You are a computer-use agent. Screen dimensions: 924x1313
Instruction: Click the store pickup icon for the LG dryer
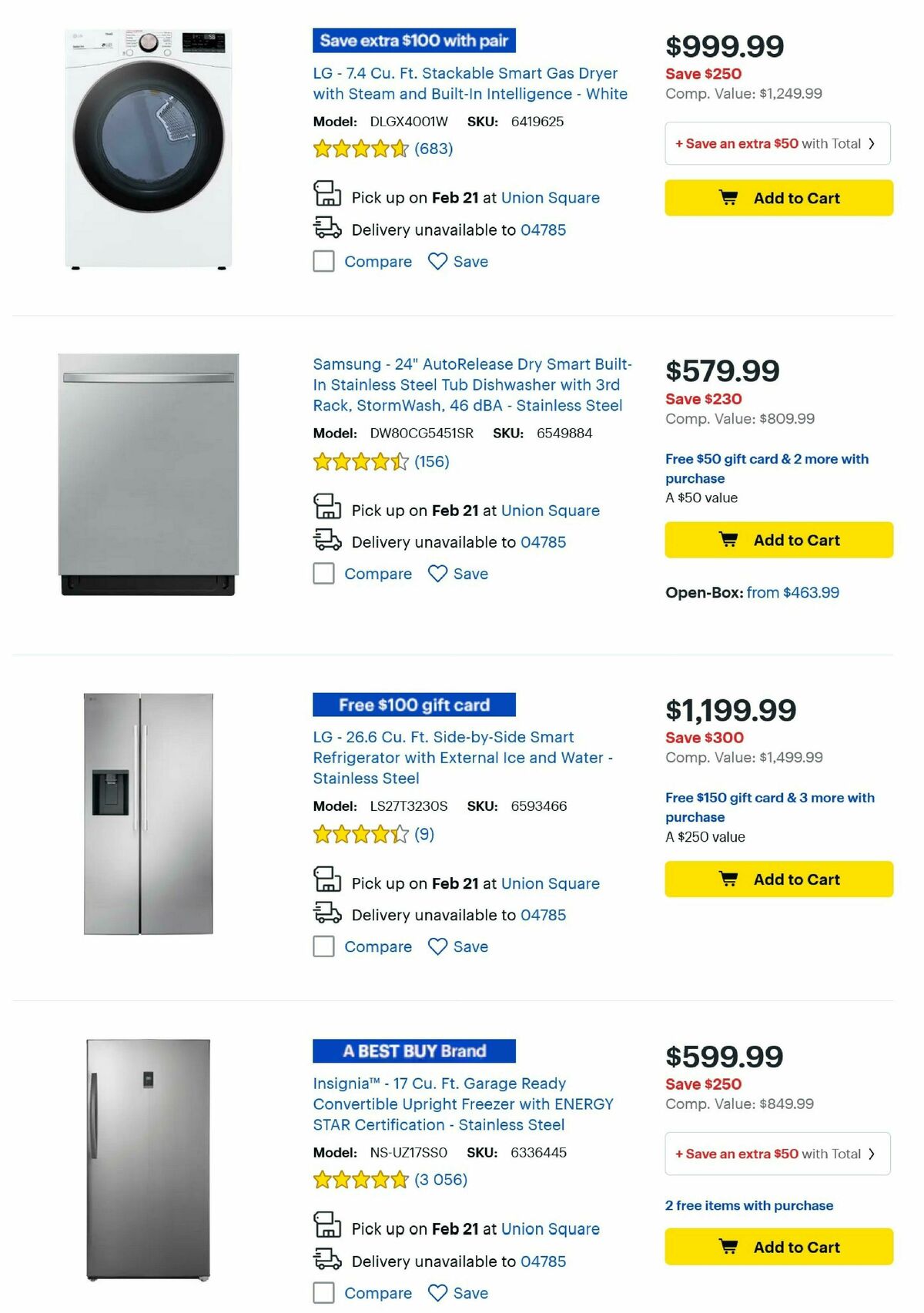[326, 196]
